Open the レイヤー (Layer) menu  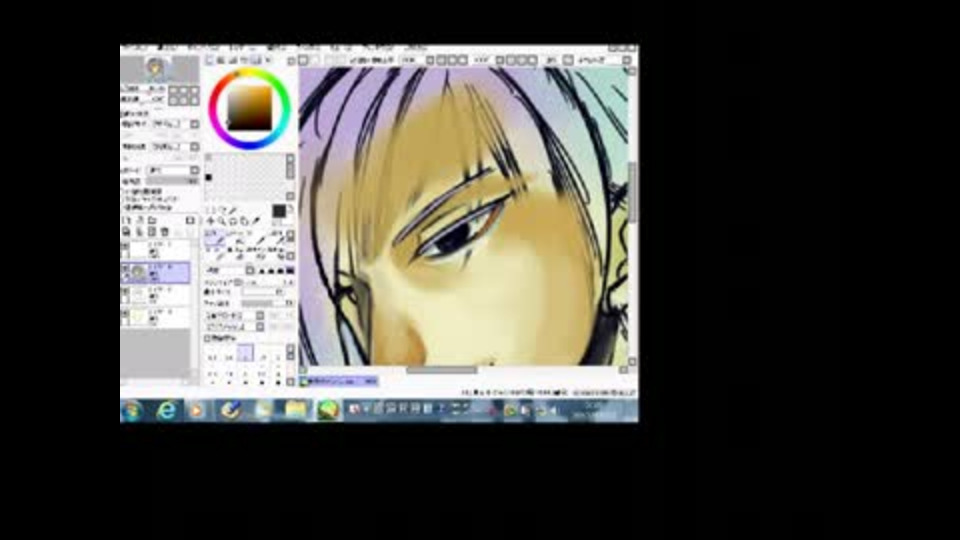pyautogui.click(x=240, y=48)
